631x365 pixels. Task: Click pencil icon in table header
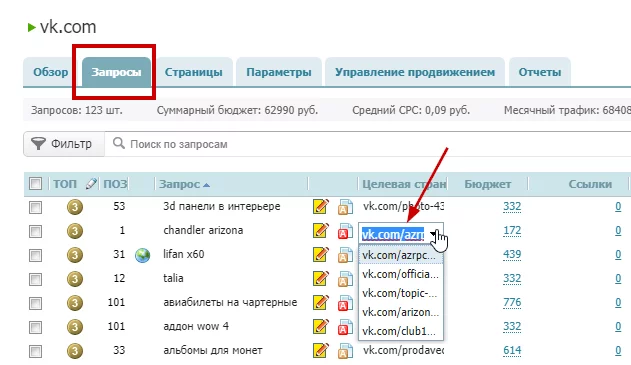tap(91, 184)
